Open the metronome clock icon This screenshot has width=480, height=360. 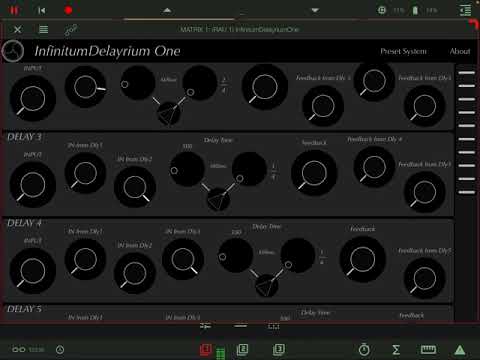point(60,349)
